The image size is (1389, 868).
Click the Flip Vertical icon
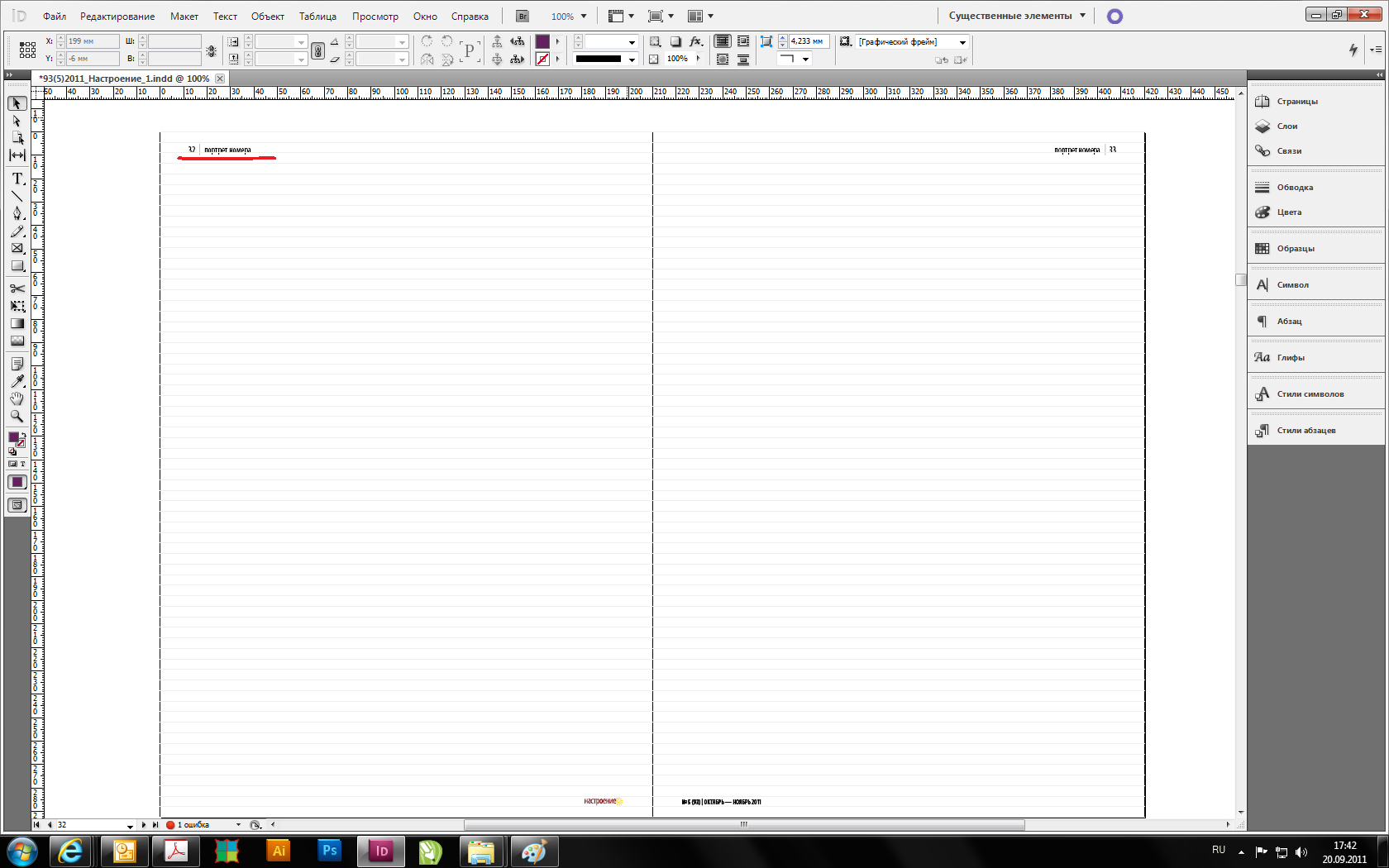(447, 59)
